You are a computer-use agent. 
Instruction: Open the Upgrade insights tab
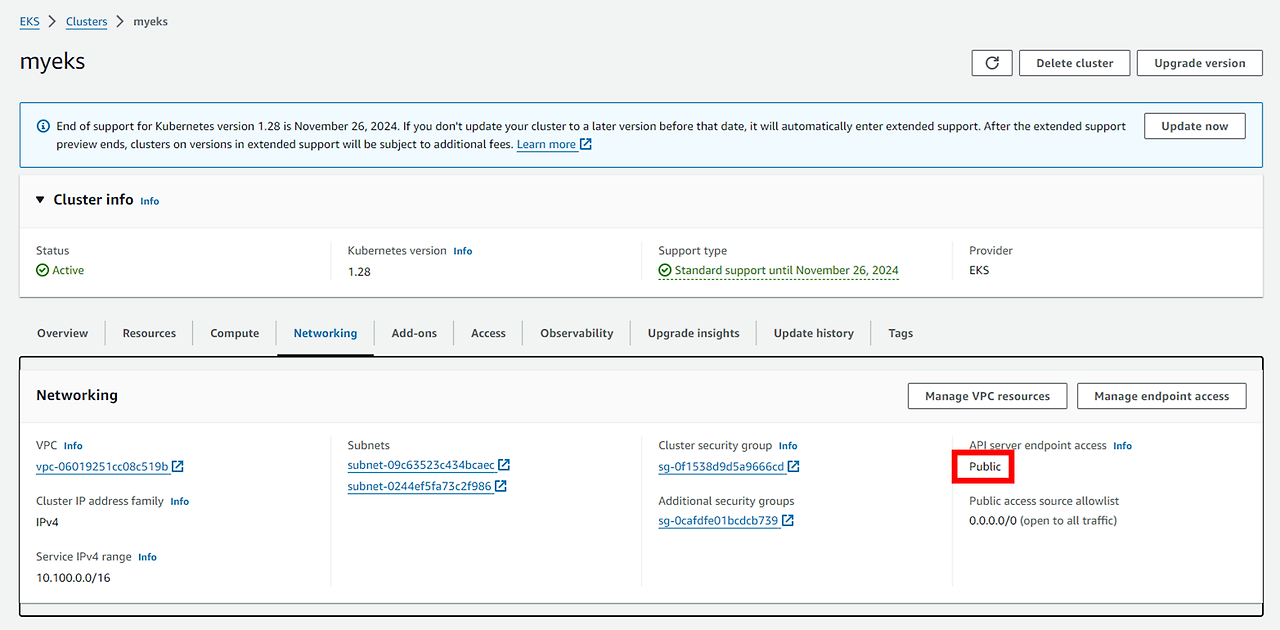click(x=694, y=333)
